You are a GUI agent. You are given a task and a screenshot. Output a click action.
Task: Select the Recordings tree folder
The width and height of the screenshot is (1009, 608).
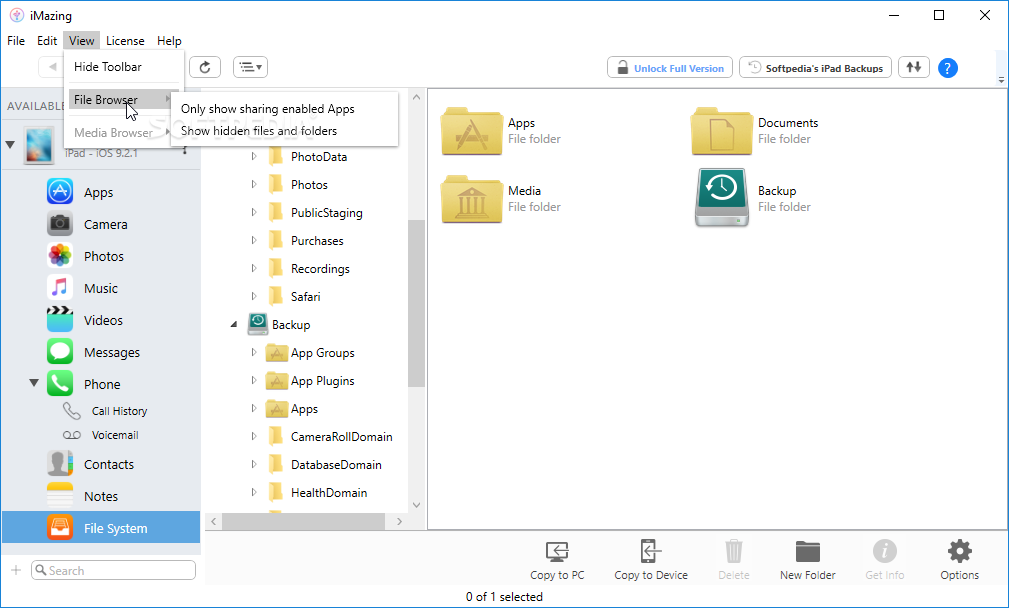pos(320,269)
